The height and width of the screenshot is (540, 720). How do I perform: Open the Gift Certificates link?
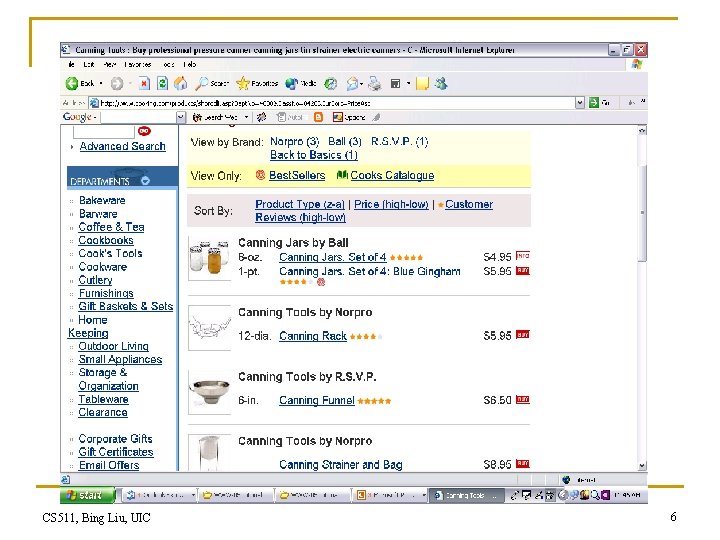click(x=116, y=451)
